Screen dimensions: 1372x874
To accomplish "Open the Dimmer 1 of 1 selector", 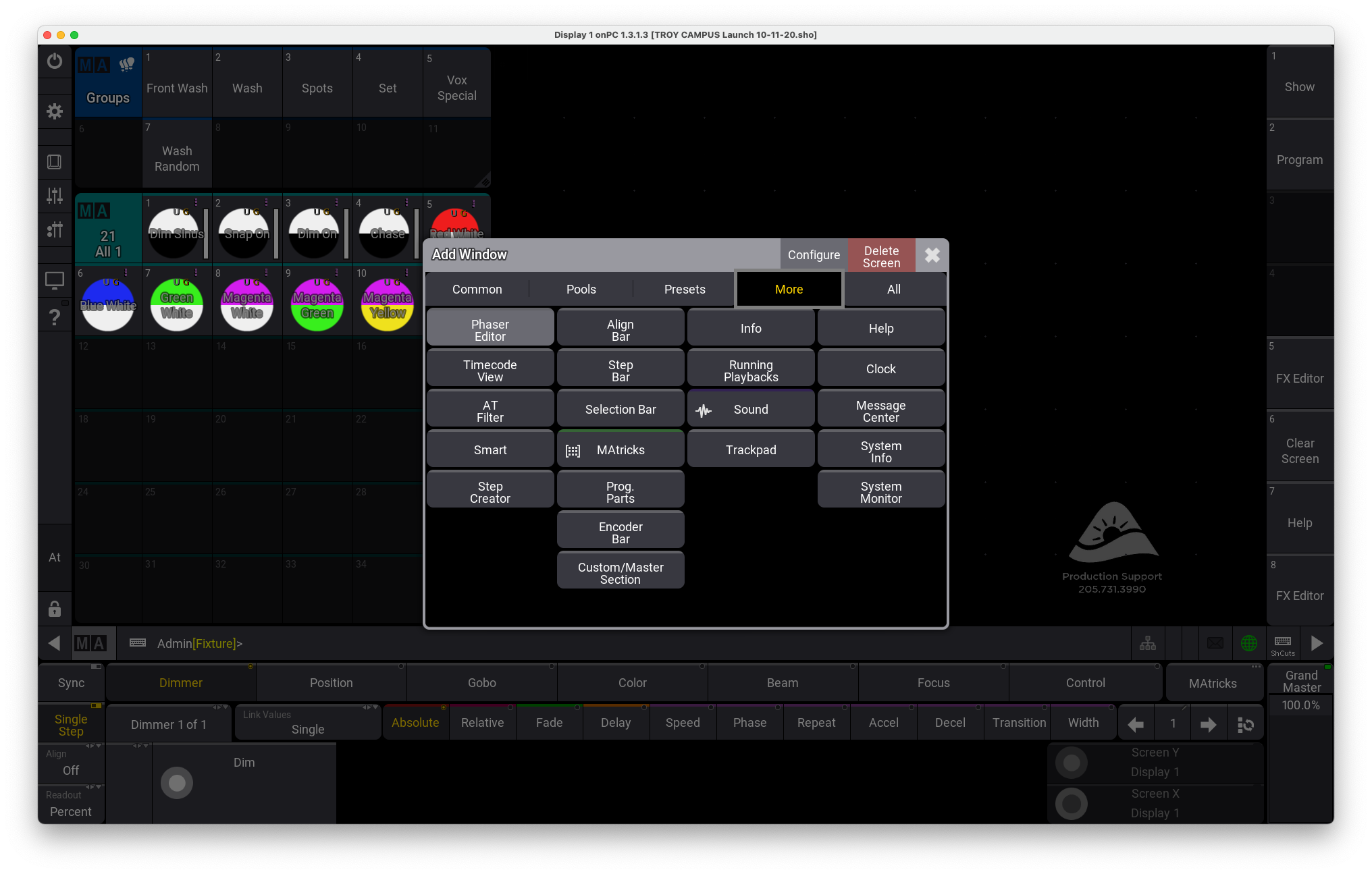I will (169, 724).
